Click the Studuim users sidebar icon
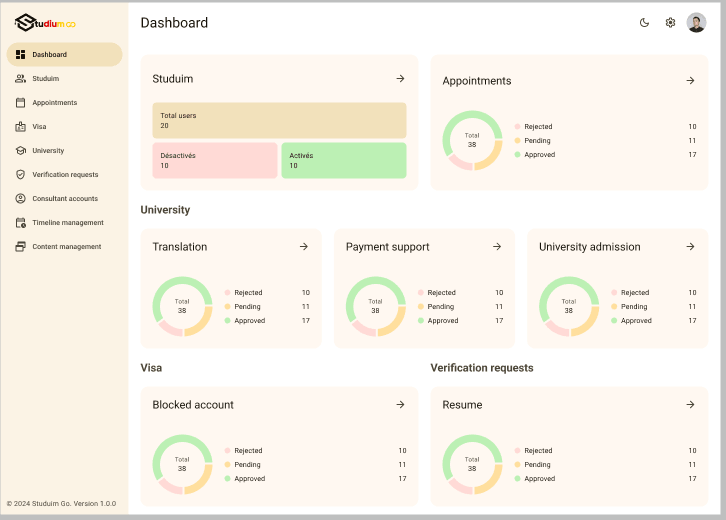Image resolution: width=726 pixels, height=520 pixels. pos(21,79)
